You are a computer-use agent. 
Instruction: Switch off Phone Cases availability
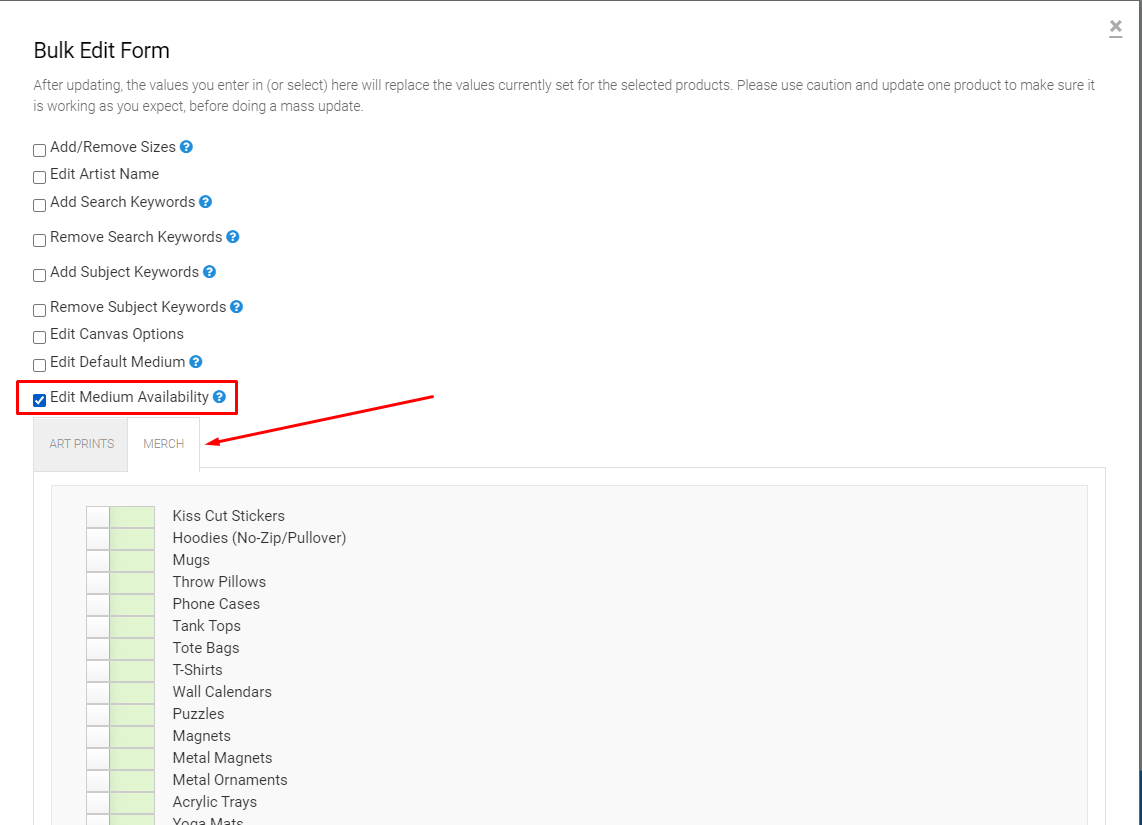[x=120, y=604]
